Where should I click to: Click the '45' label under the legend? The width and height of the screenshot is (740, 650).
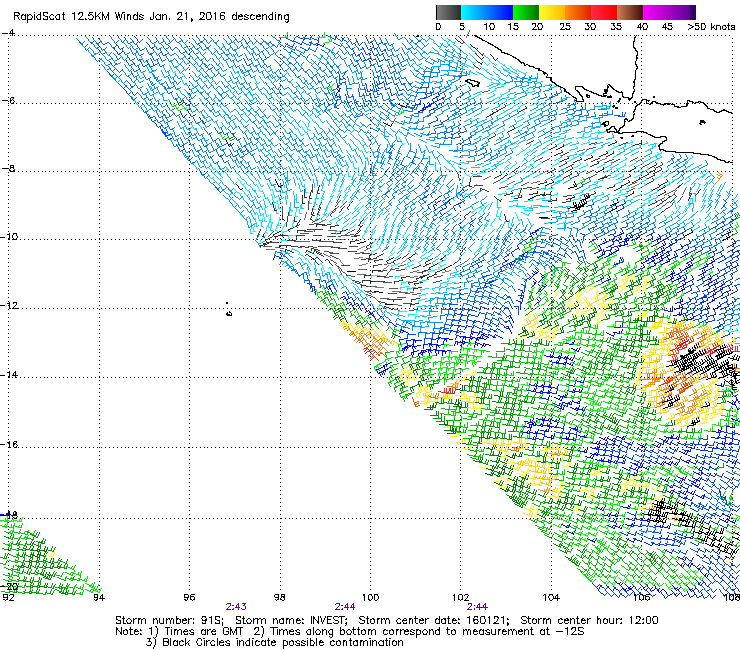[667, 27]
